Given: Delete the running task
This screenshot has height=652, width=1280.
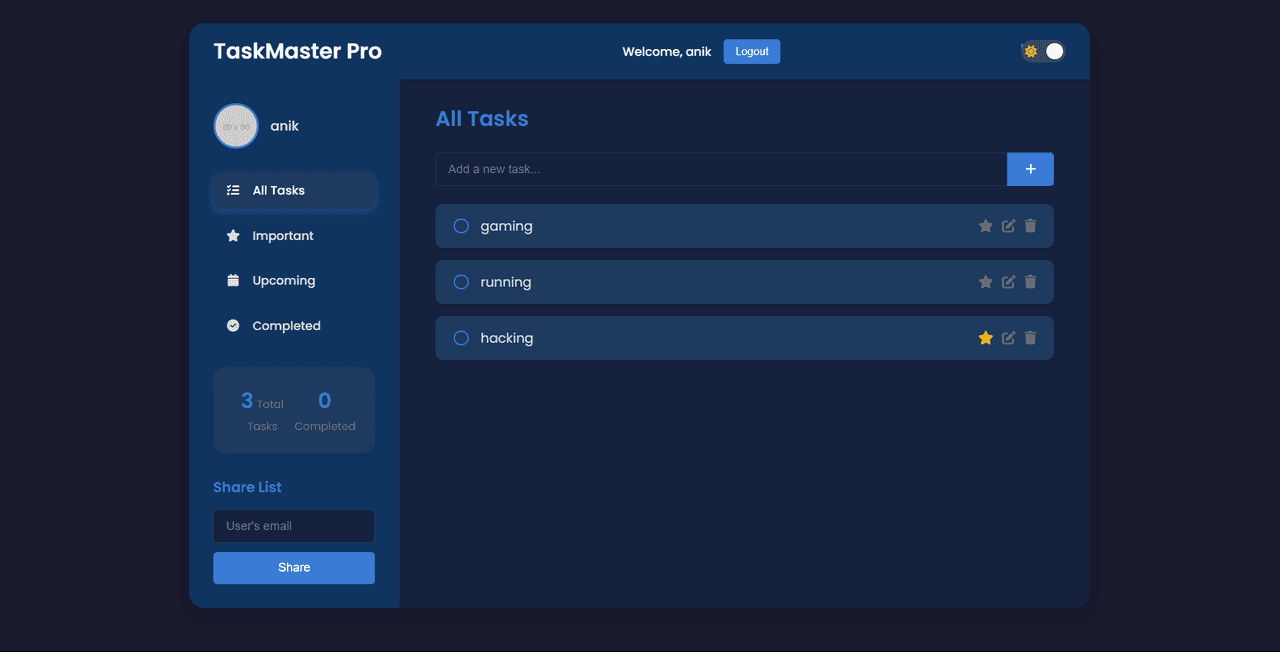Looking at the screenshot, I should pyautogui.click(x=1030, y=282).
